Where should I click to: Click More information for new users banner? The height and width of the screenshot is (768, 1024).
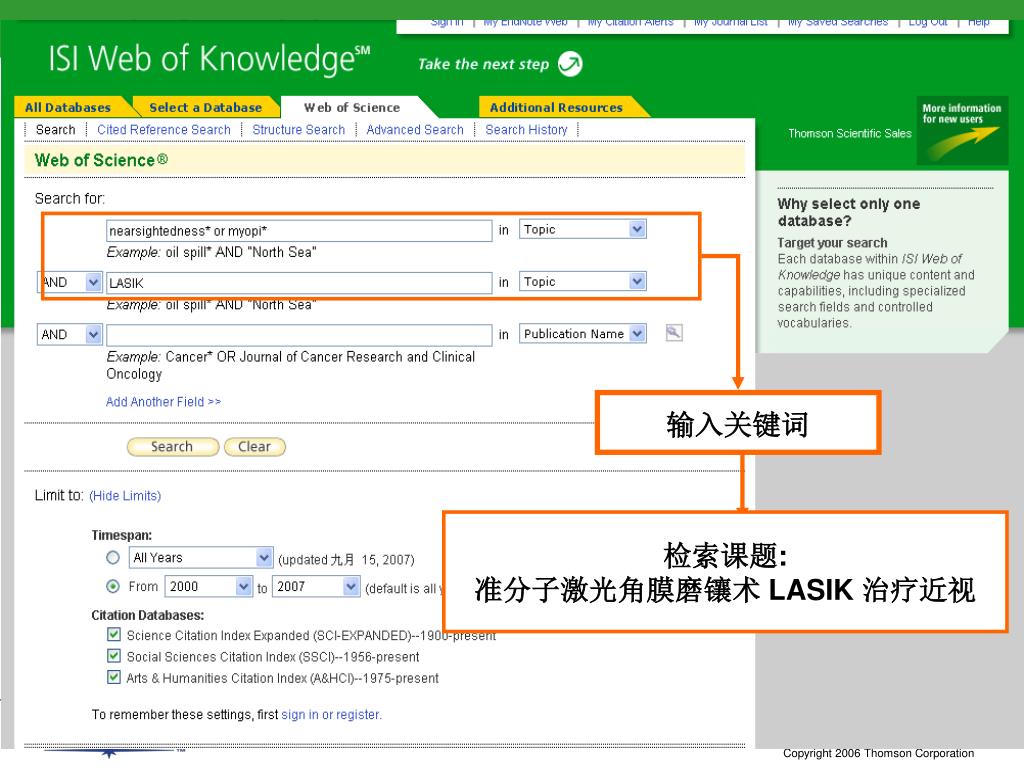point(962,130)
